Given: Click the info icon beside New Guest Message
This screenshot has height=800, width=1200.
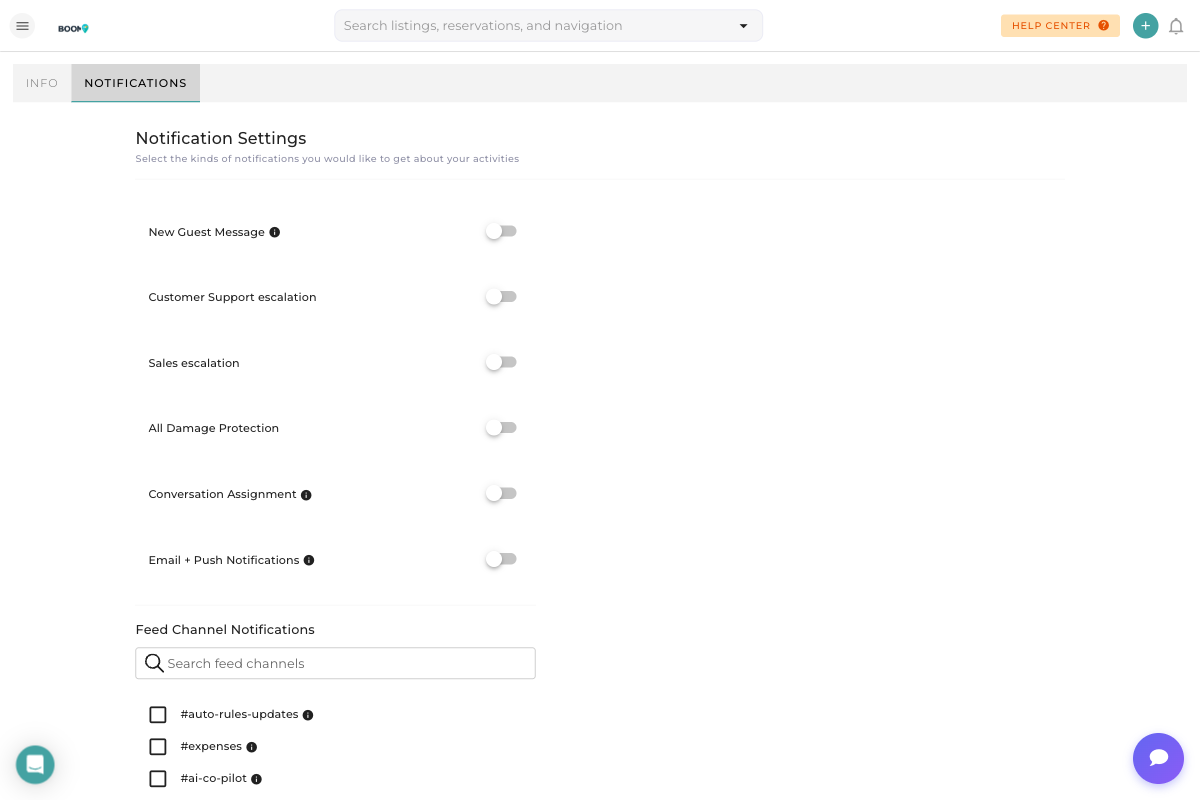Looking at the screenshot, I should coord(274,232).
